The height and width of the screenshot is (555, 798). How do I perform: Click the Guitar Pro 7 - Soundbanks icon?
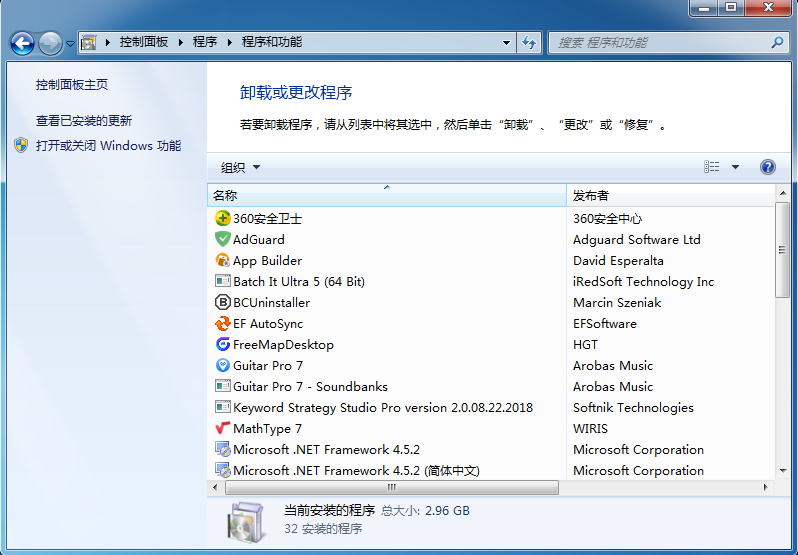pyautogui.click(x=222, y=386)
